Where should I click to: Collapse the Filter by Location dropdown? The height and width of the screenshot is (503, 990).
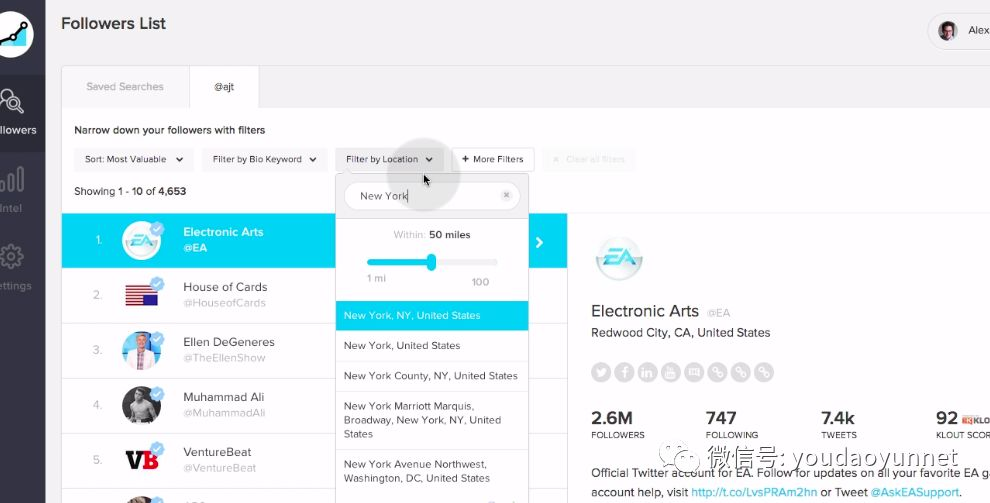pos(389,160)
